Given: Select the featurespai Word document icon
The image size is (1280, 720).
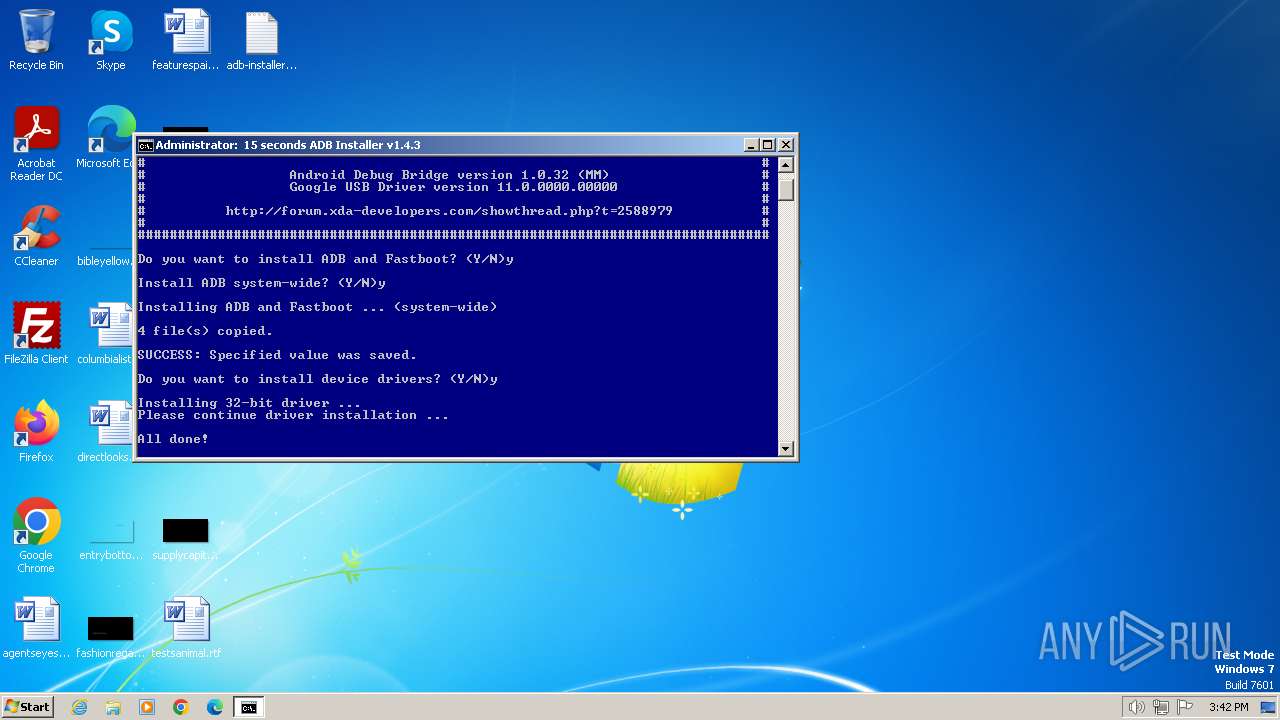Looking at the screenshot, I should point(186,40).
